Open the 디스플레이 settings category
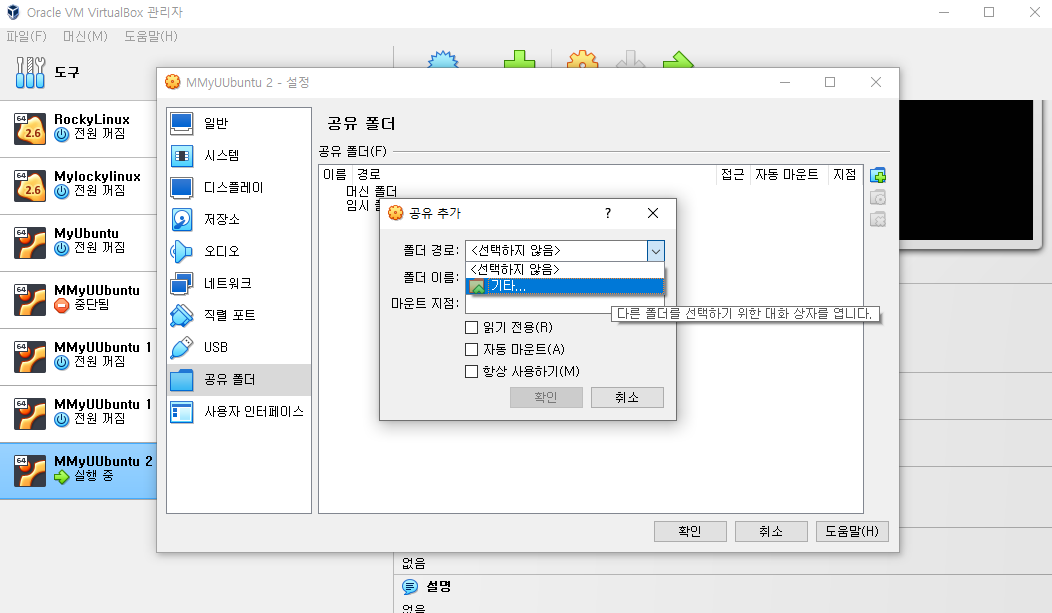This screenshot has height=613, width=1052. point(239,188)
